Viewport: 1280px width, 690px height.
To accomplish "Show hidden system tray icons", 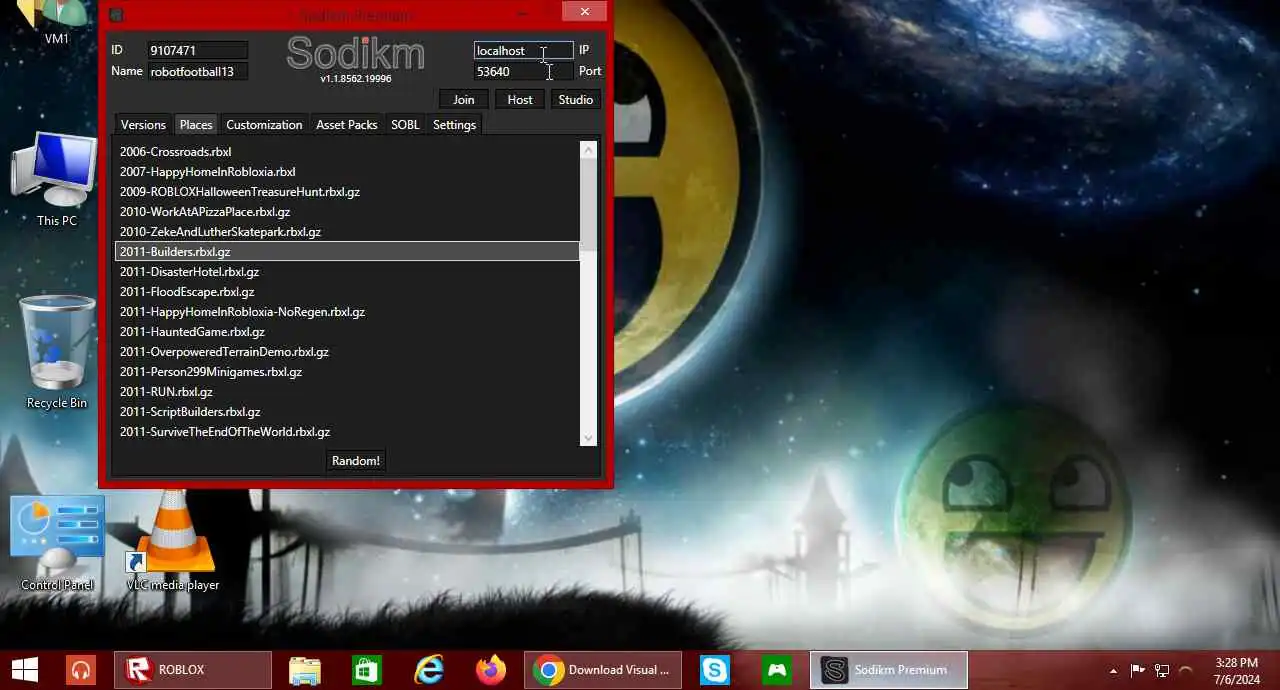I will tap(1114, 671).
